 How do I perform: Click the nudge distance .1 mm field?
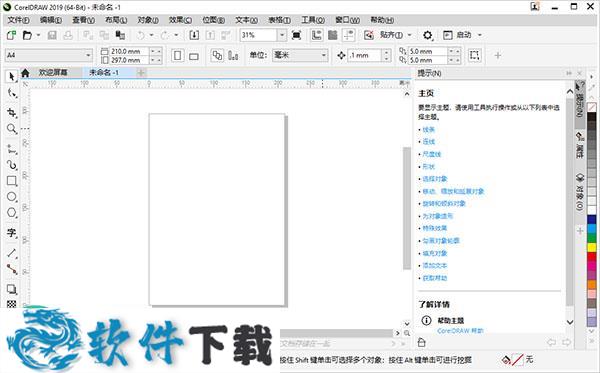[x=365, y=55]
